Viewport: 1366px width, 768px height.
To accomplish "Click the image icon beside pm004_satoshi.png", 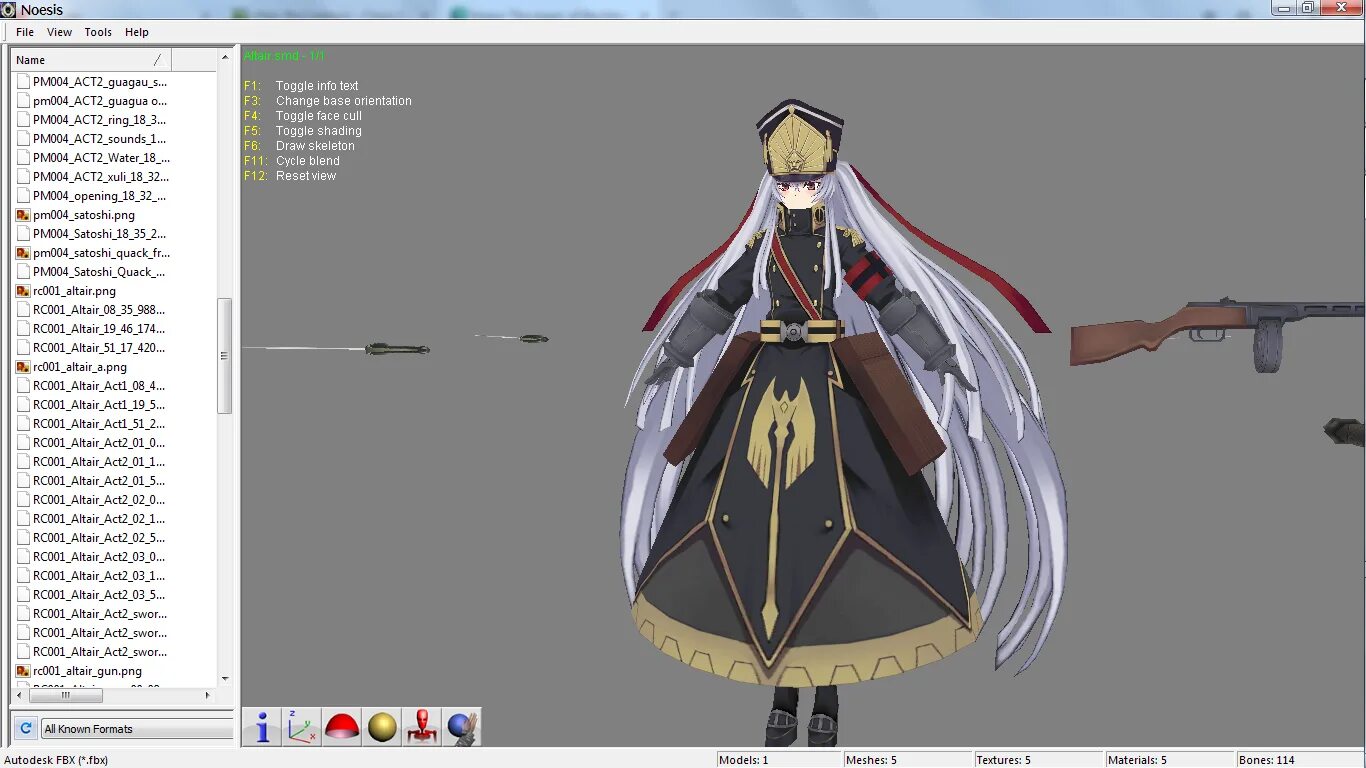I will (x=23, y=215).
